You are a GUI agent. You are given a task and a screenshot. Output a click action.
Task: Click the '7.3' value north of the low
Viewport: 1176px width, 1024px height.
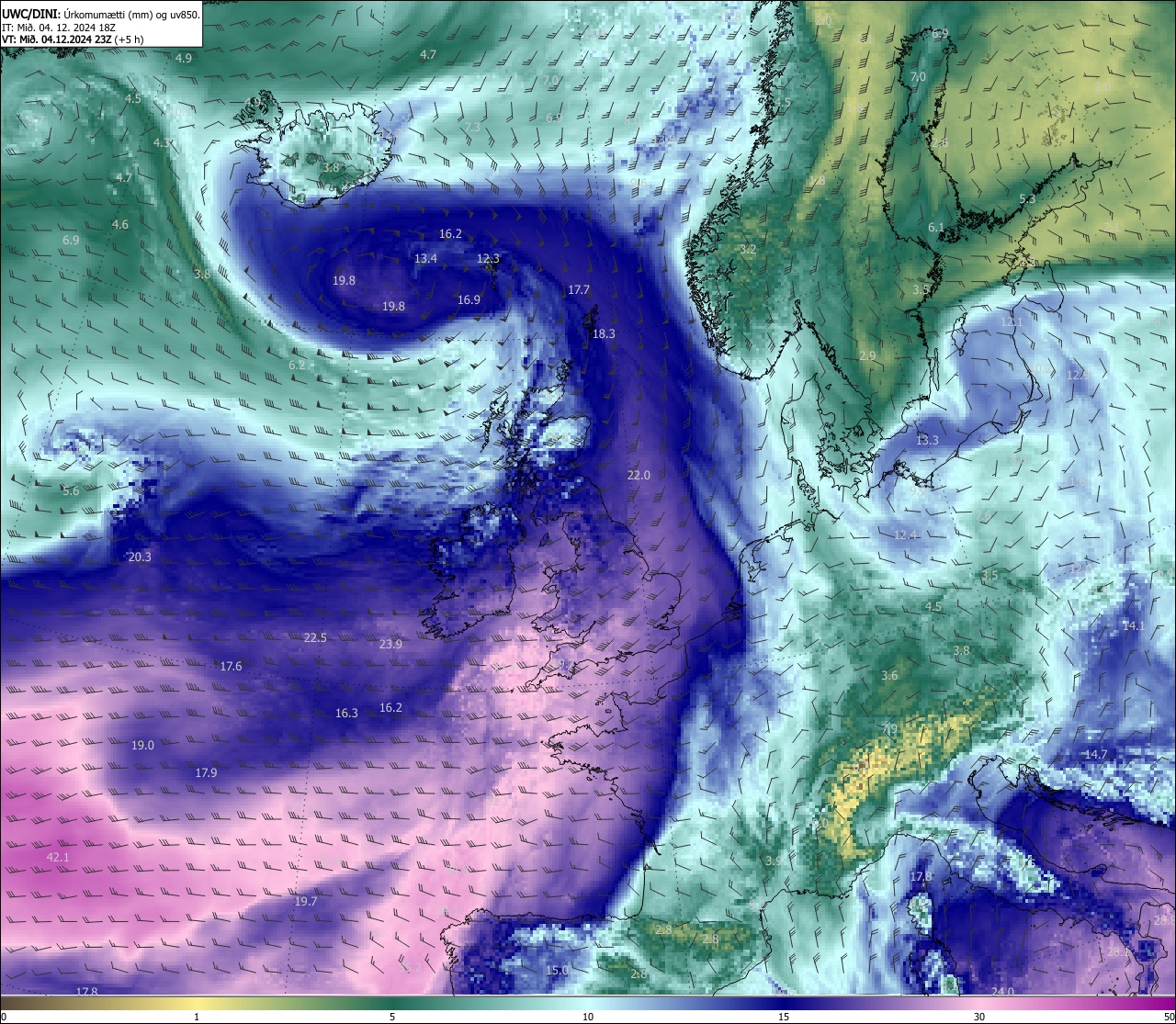[x=471, y=127]
